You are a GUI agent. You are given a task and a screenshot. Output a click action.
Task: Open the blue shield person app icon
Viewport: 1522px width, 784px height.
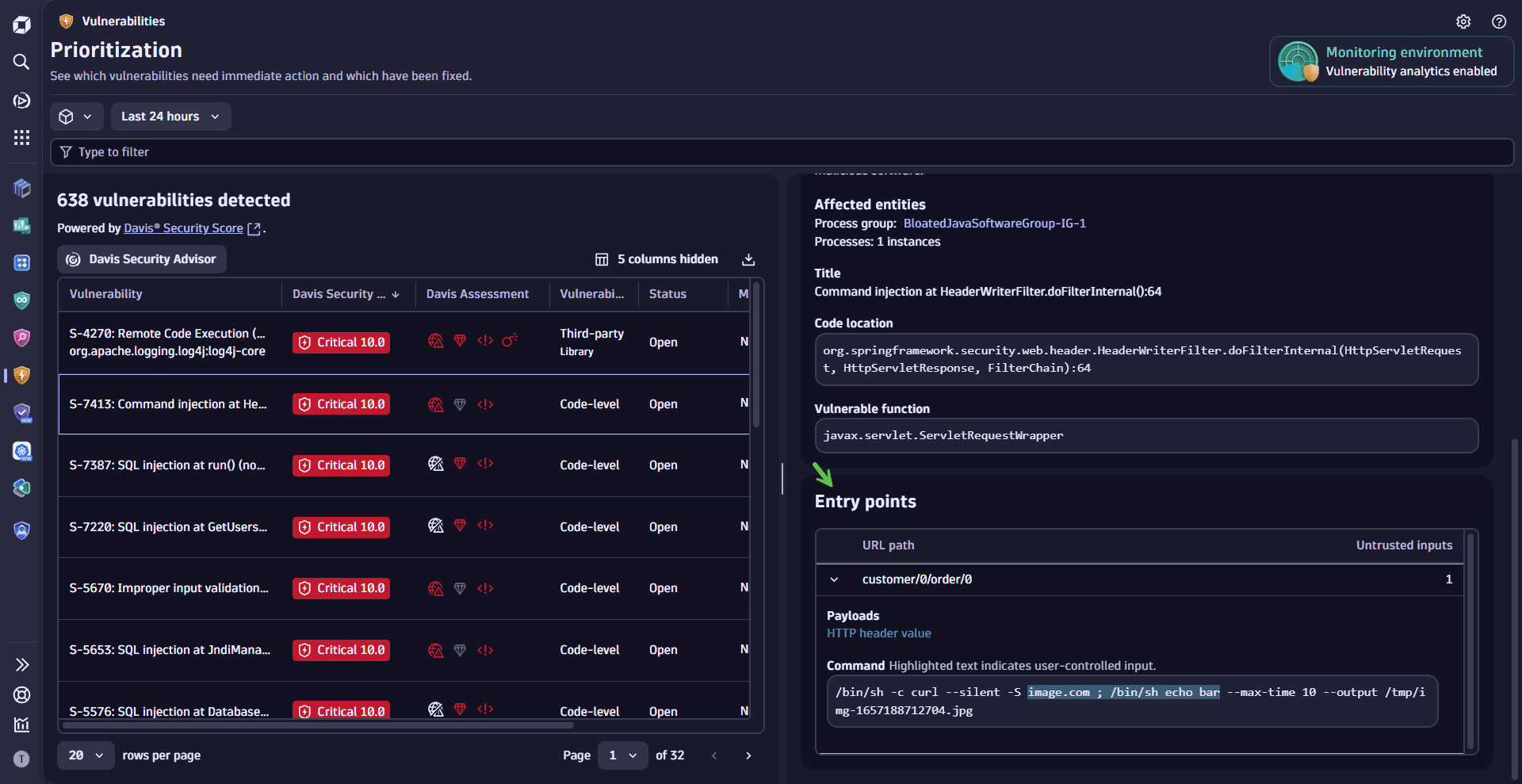[21, 530]
